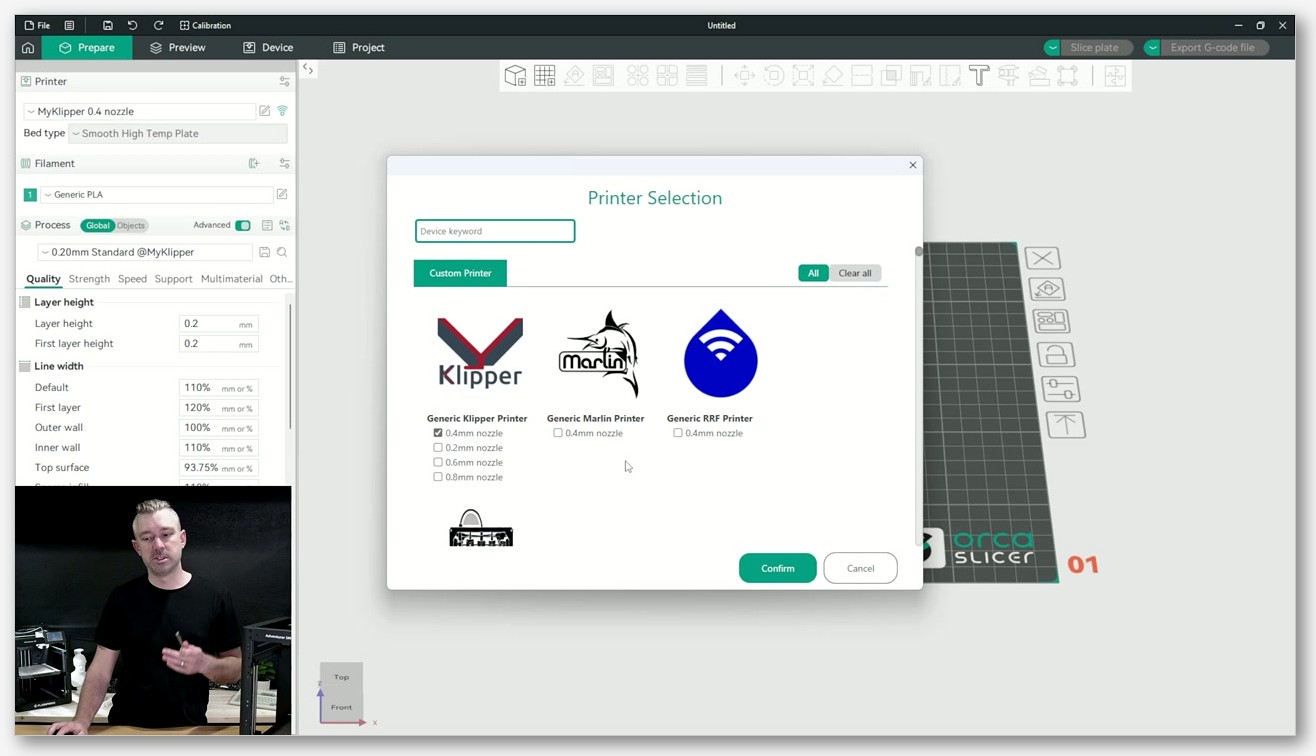Open the Generic PLA filament dropdown

[157, 194]
